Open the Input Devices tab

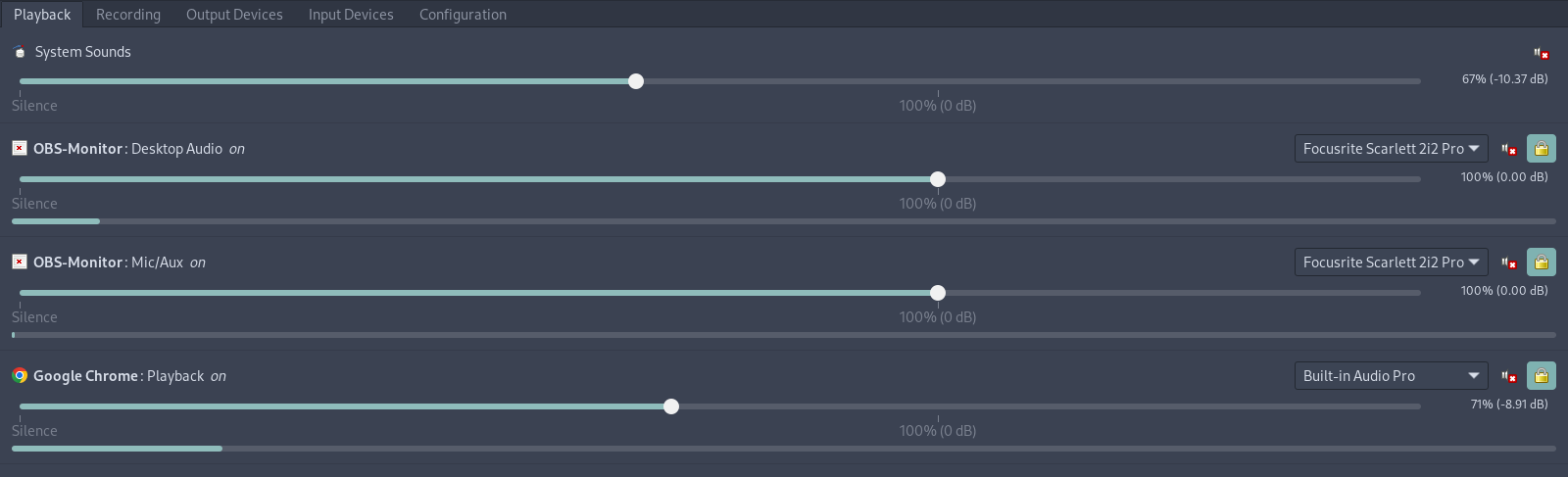click(351, 15)
